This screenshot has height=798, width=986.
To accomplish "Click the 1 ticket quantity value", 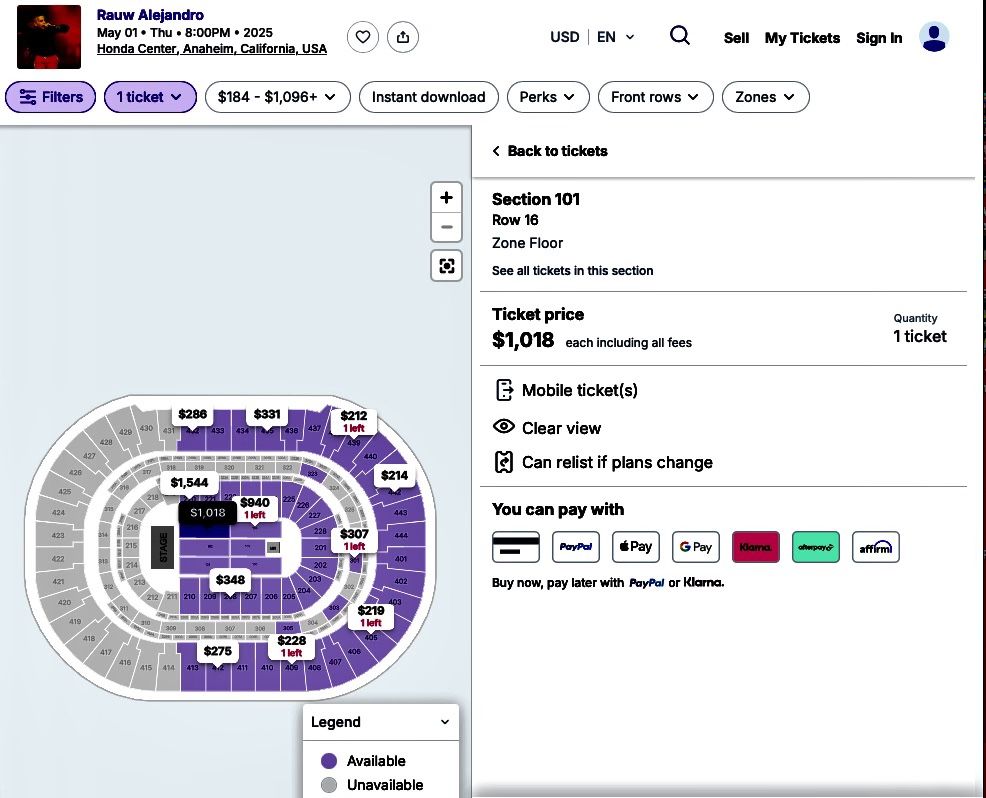I will 920,336.
